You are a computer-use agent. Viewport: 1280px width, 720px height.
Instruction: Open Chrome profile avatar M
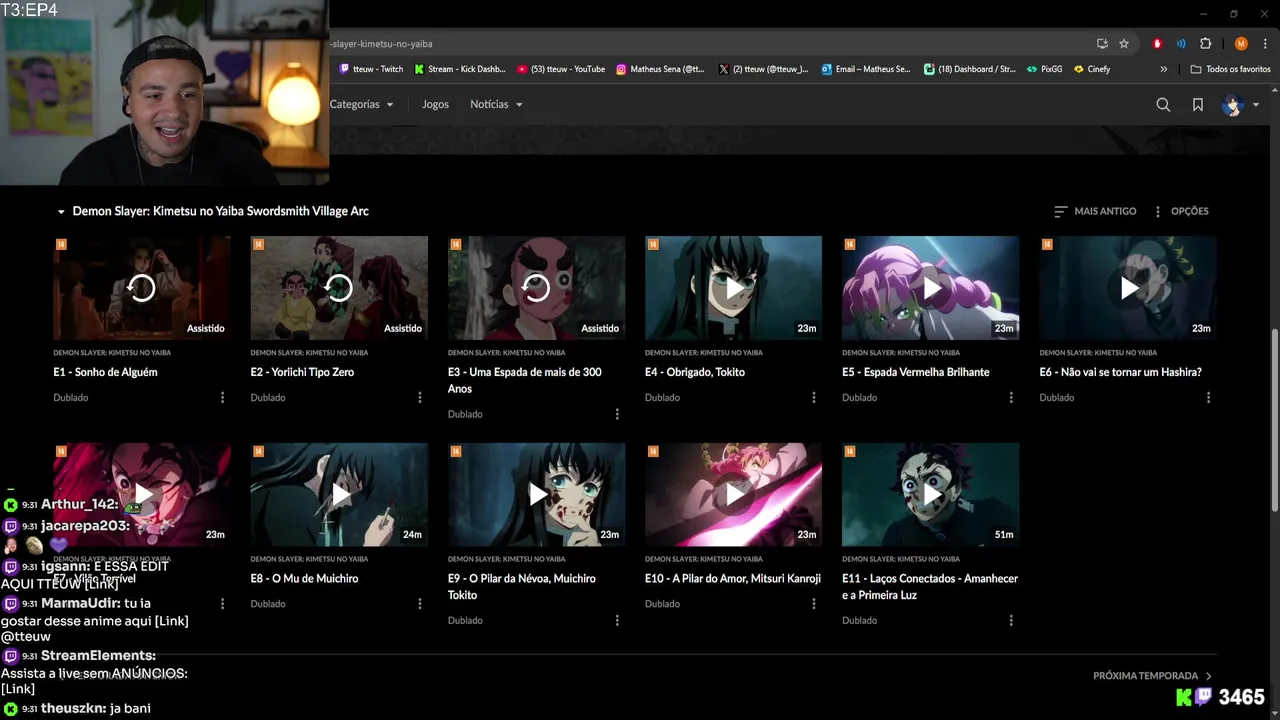(x=1241, y=44)
